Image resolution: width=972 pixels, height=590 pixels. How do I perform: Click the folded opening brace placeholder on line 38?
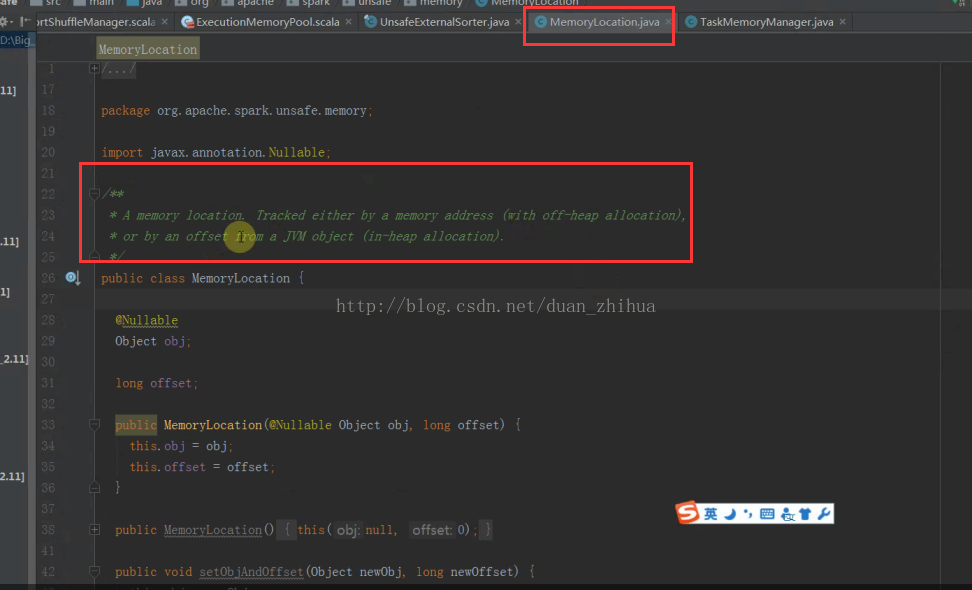coord(287,530)
